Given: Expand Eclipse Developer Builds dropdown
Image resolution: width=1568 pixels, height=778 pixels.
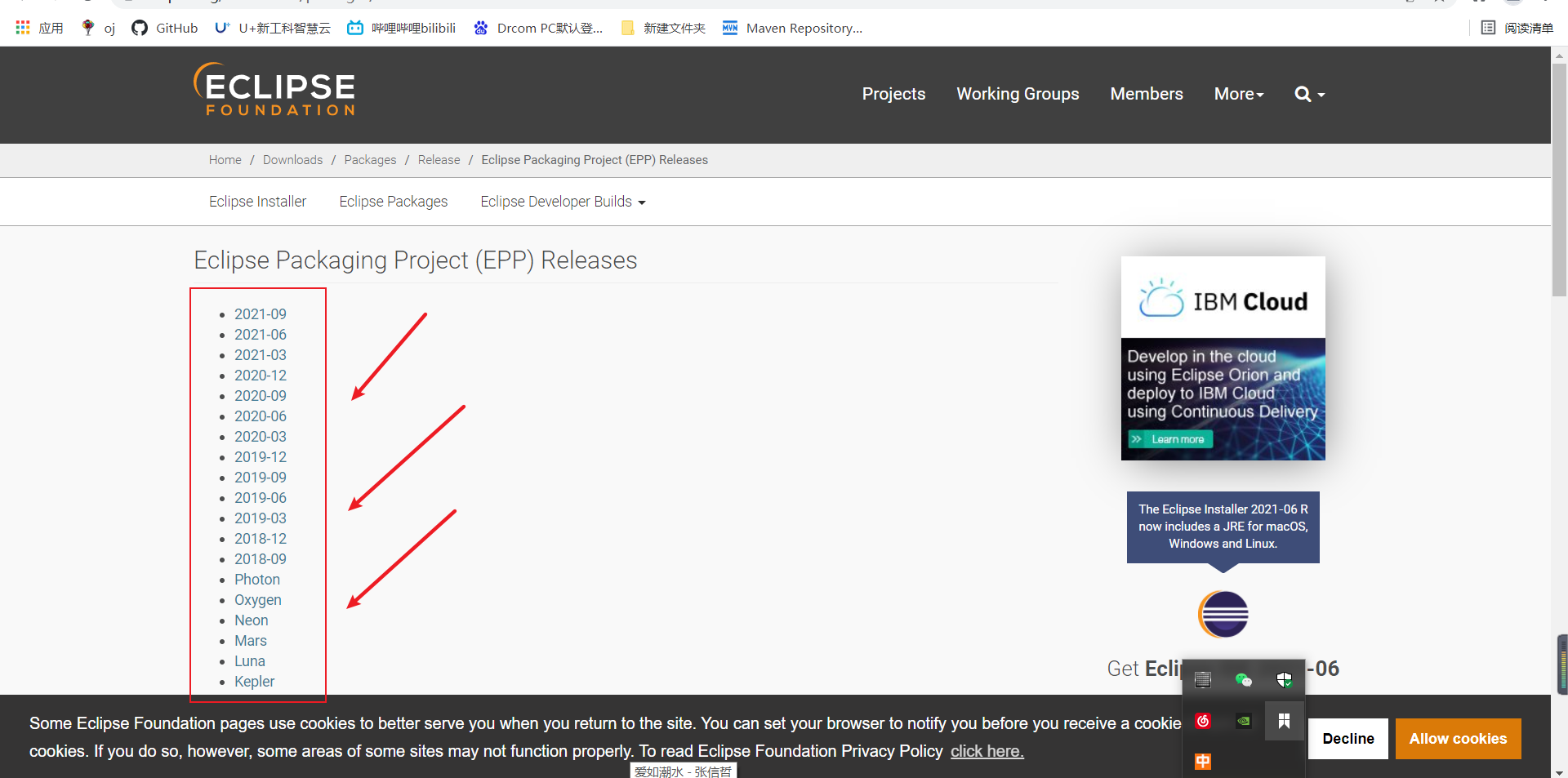Looking at the screenshot, I should click(563, 202).
